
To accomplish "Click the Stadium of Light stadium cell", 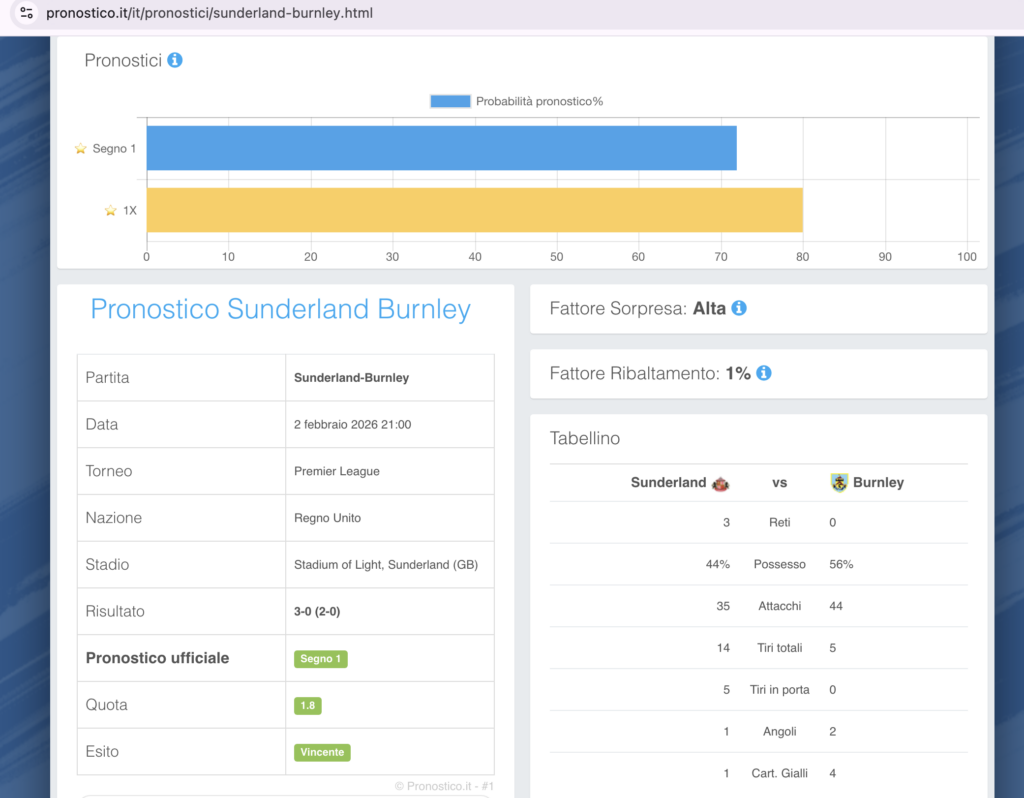I will coord(386,565).
